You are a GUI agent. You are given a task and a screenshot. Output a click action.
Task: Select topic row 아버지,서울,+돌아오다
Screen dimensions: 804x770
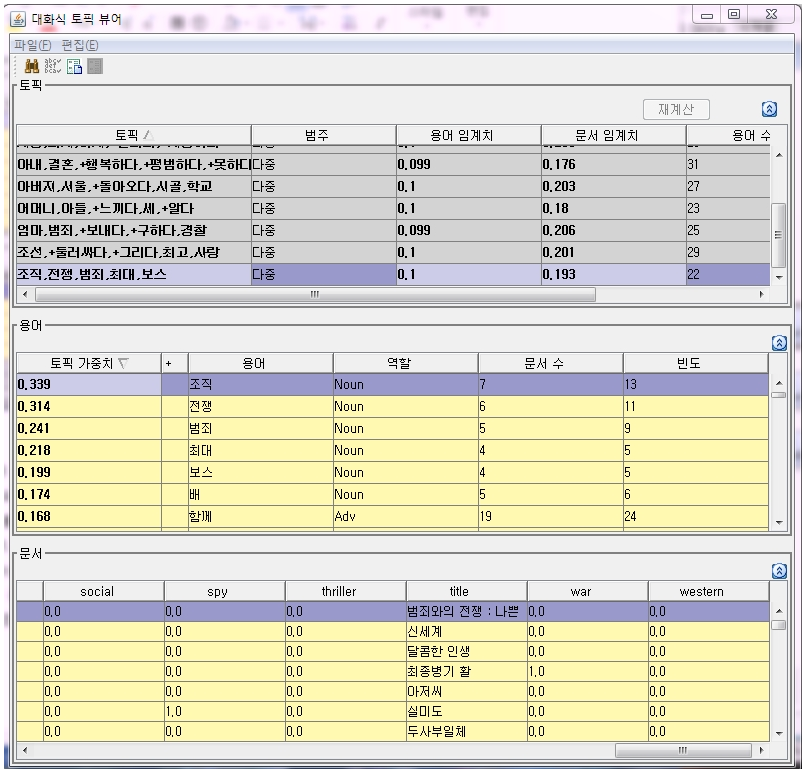tap(393, 186)
